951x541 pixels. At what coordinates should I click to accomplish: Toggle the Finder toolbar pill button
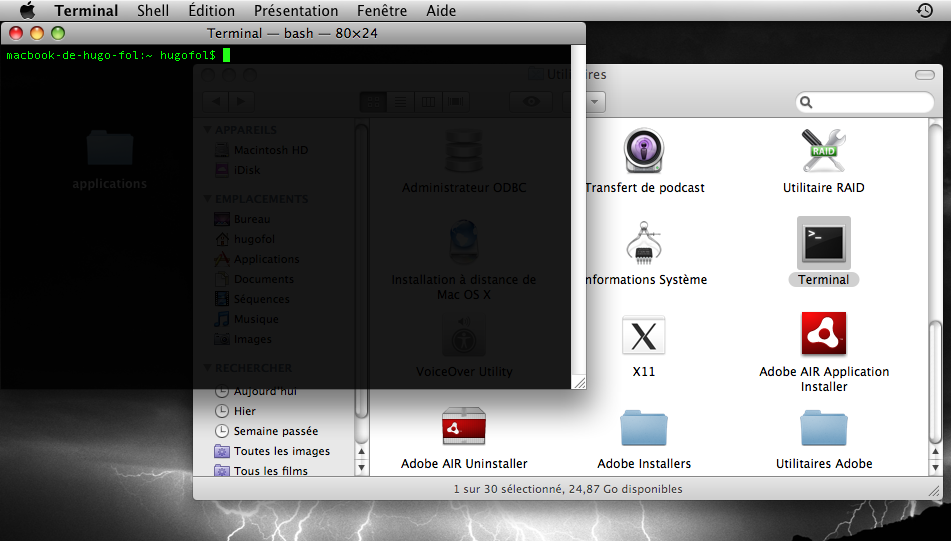[924, 75]
